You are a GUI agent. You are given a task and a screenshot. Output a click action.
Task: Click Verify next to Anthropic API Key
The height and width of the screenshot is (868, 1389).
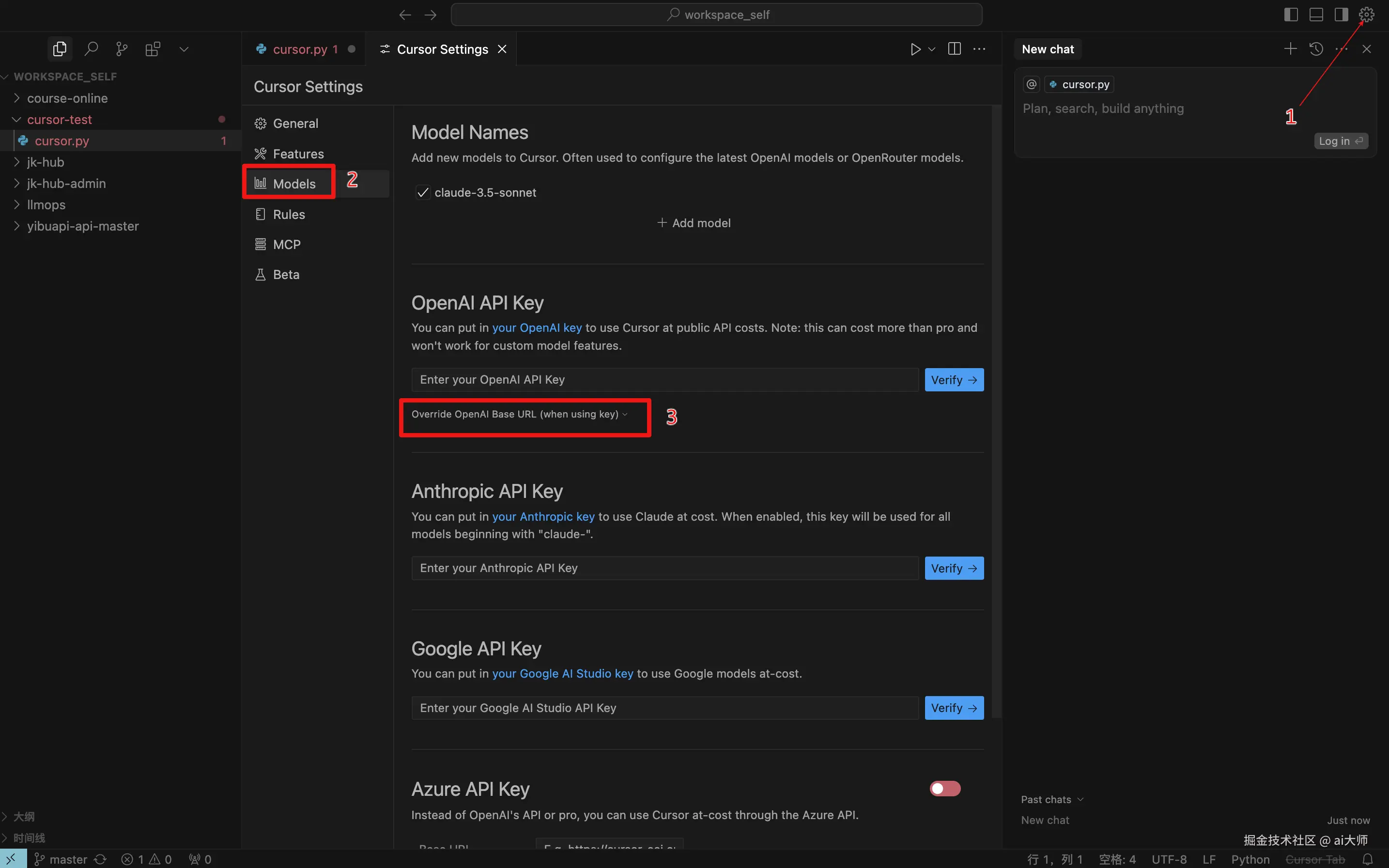pyautogui.click(x=953, y=568)
